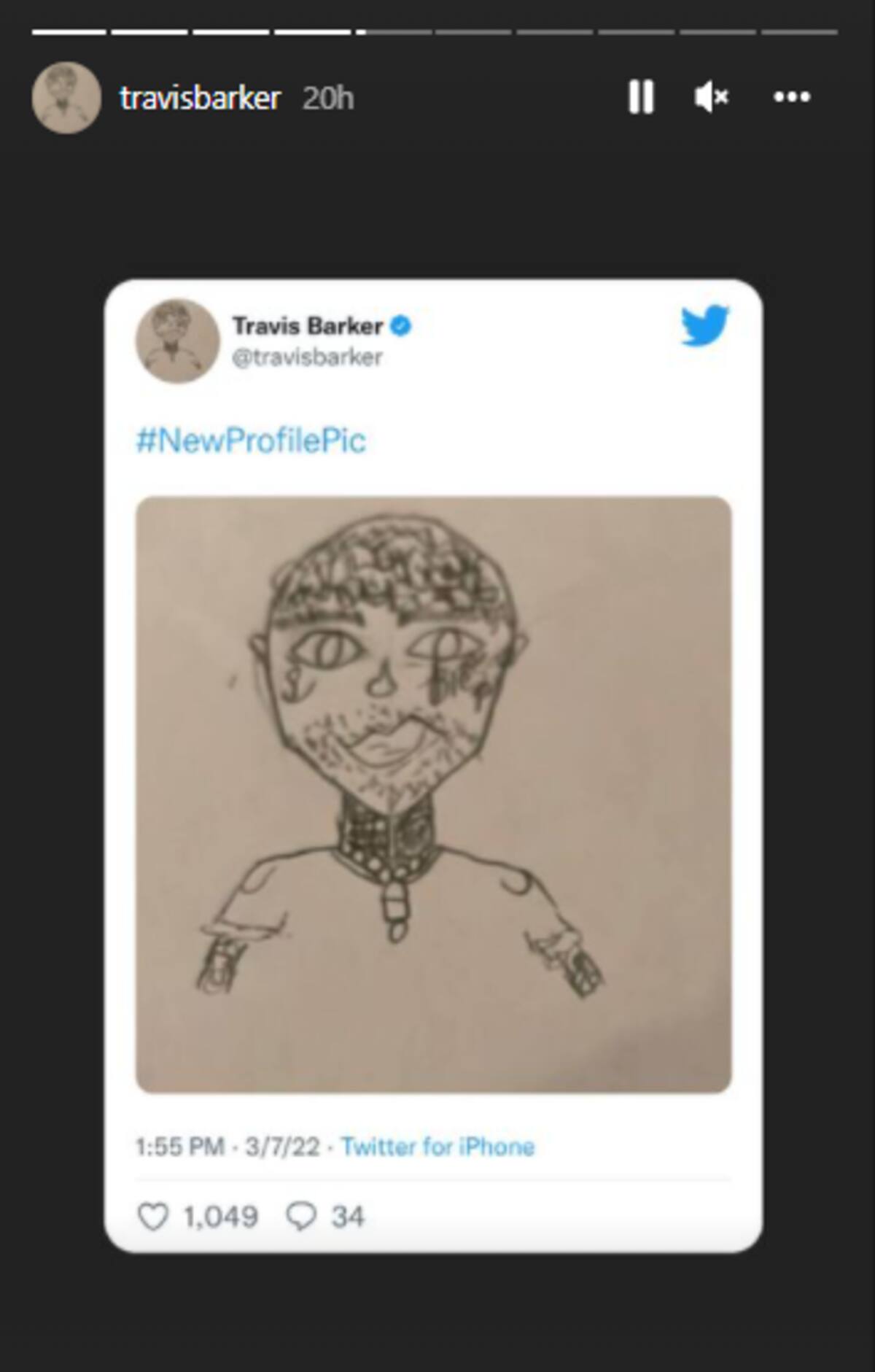The image size is (875, 1372).
Task: Click the 1,049 likes count
Action: click(x=221, y=1217)
